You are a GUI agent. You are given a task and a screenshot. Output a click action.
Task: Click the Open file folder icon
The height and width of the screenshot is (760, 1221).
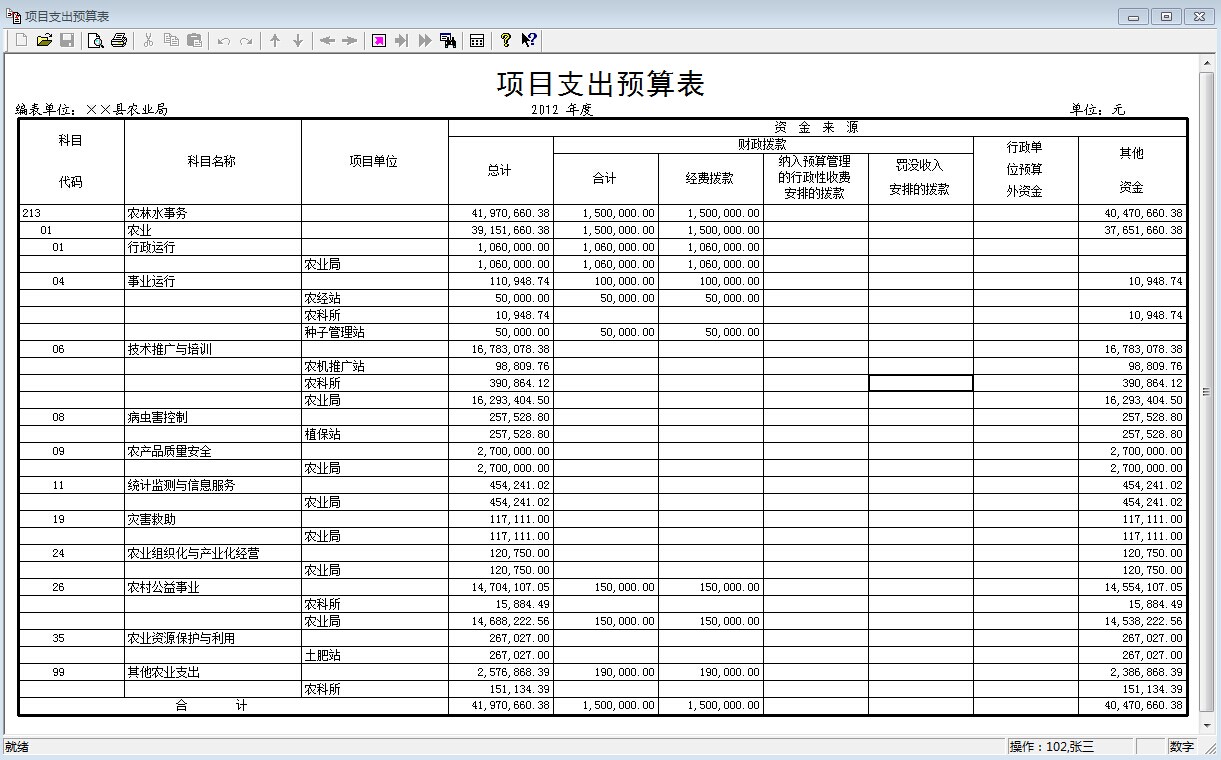tap(44, 40)
